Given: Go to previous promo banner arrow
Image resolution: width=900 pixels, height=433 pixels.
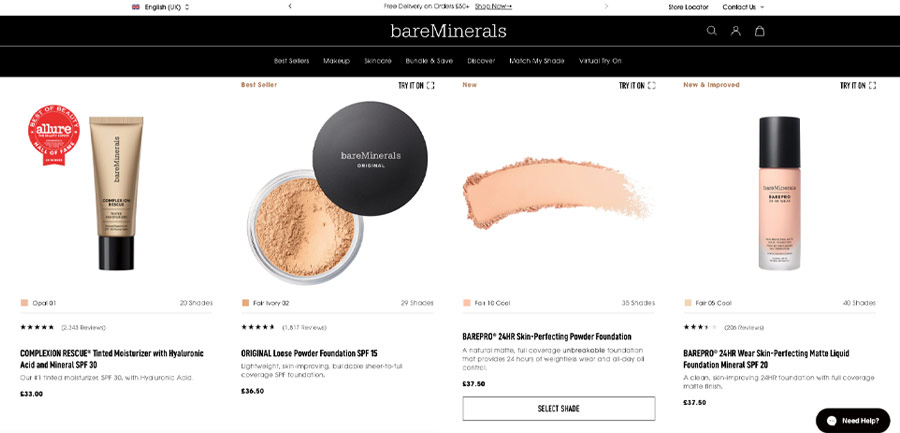Looking at the screenshot, I should 290,6.
